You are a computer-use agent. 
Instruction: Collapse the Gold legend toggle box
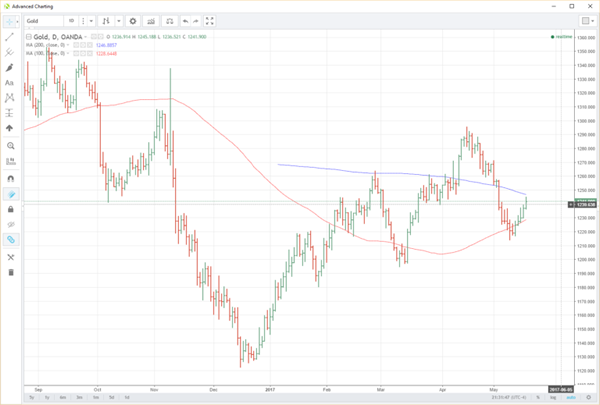coord(29,37)
